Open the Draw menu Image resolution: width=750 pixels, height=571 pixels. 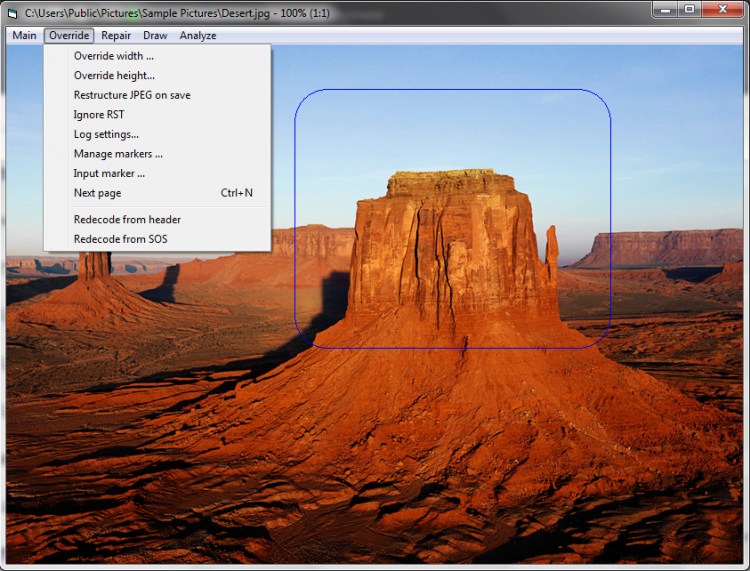click(155, 35)
